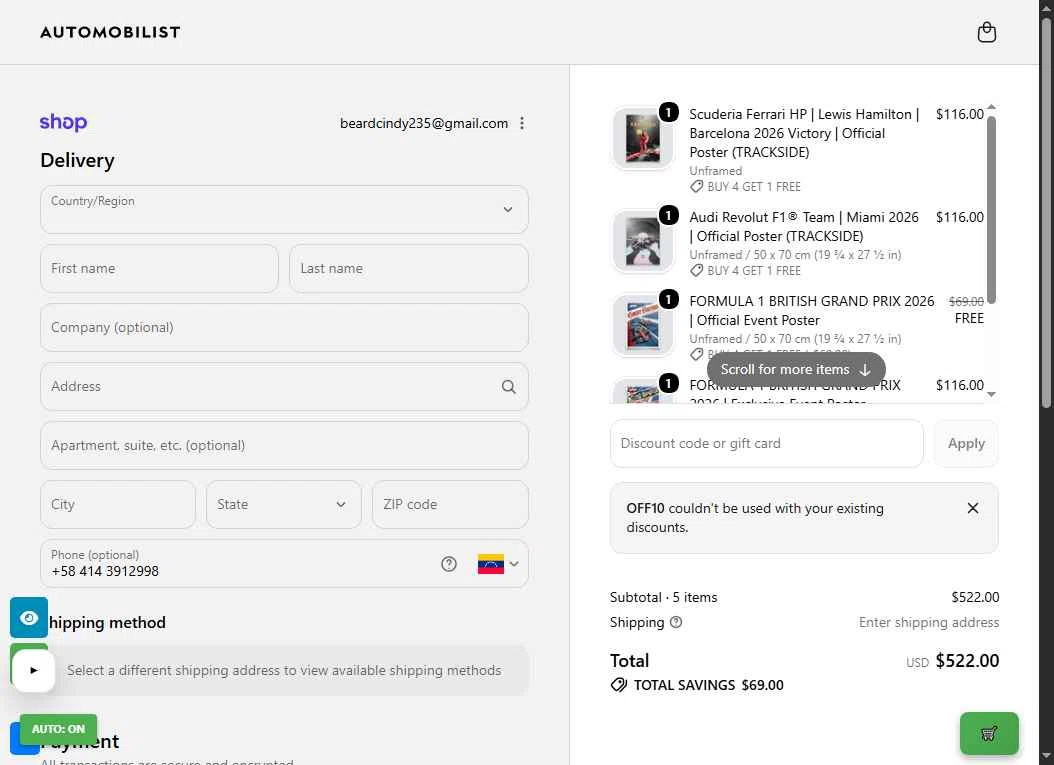1054x765 pixels.
Task: Click the Discount code or gift card field
Action: (x=766, y=444)
